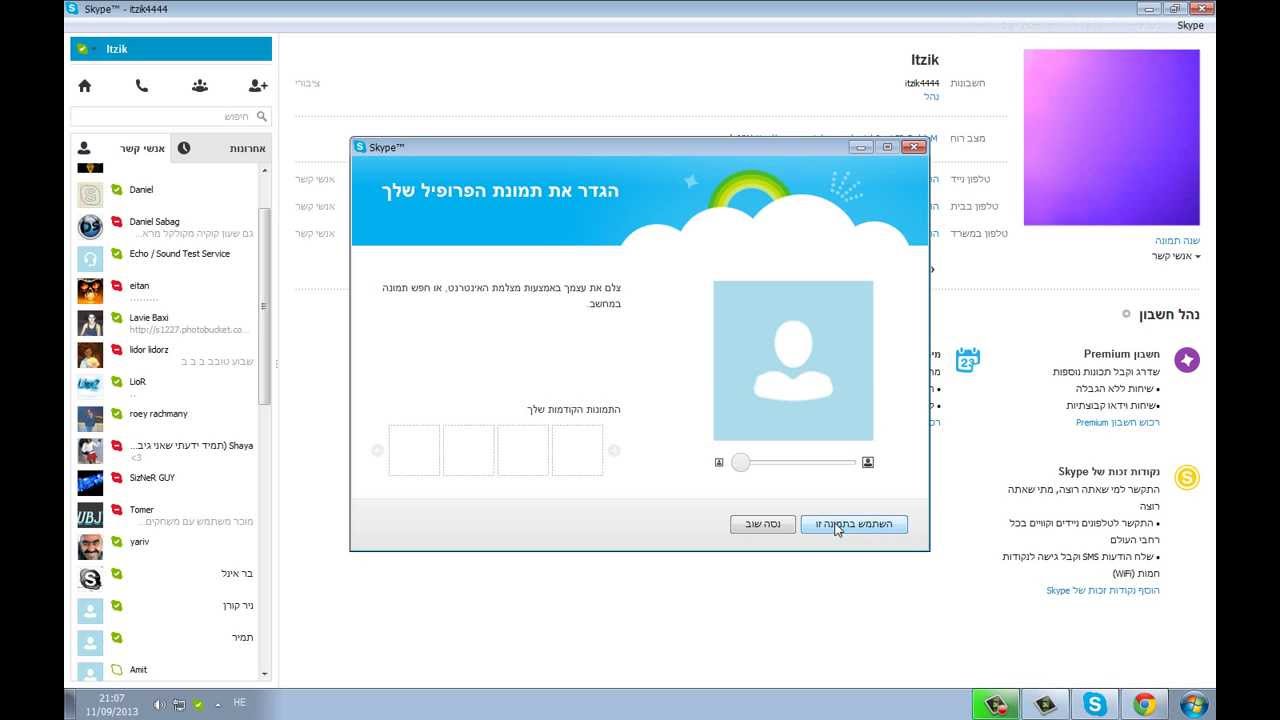Click yariv's contact avatar
The width and height of the screenshot is (1280, 720).
point(90,547)
